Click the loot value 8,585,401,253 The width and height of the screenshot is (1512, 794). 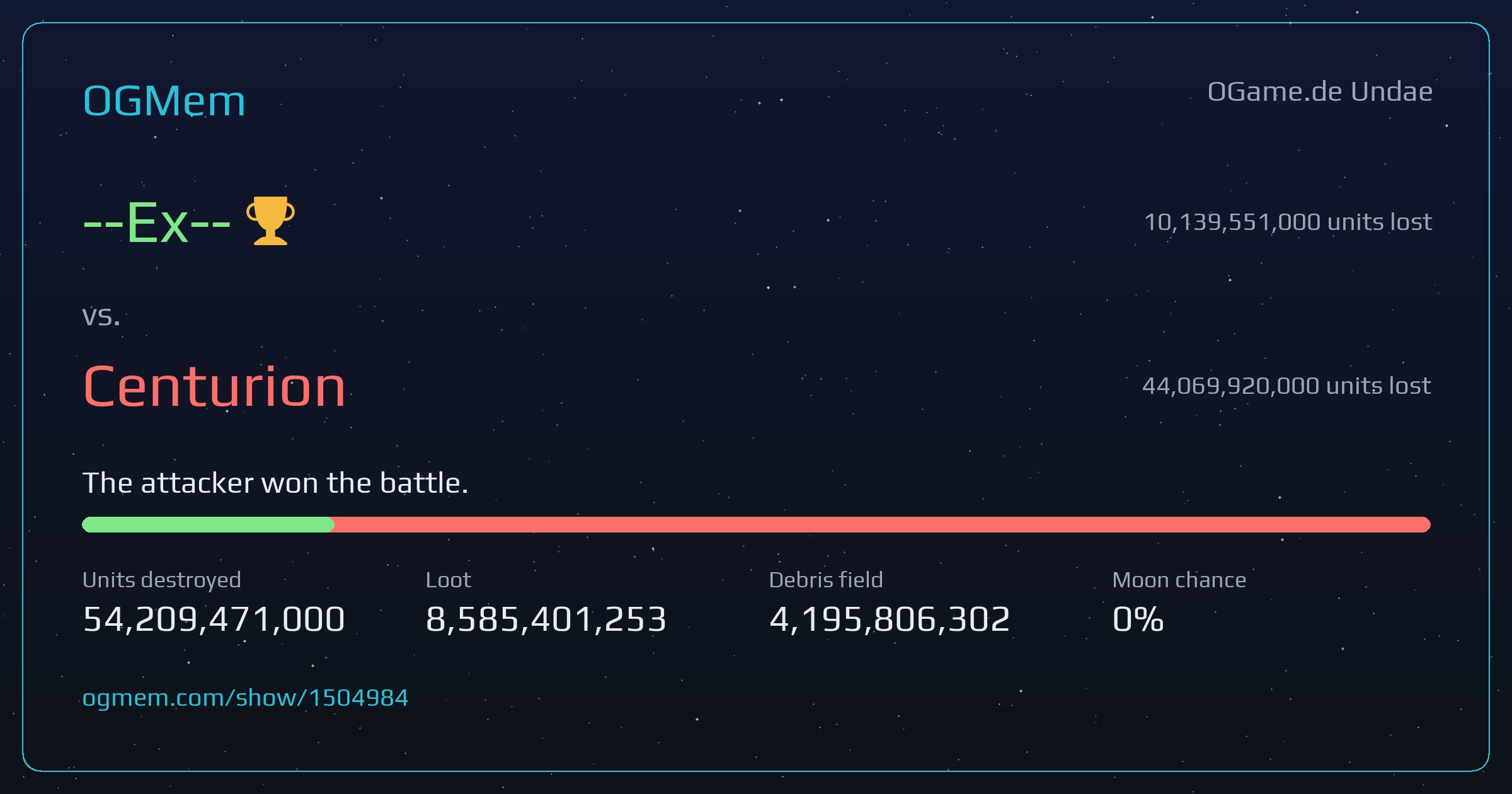[546, 619]
